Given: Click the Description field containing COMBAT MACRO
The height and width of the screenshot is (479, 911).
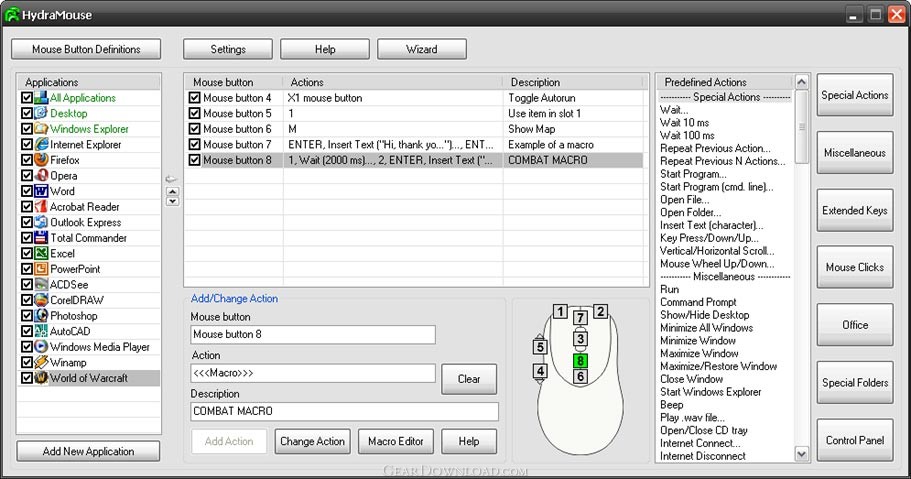Looking at the screenshot, I should (x=345, y=411).
